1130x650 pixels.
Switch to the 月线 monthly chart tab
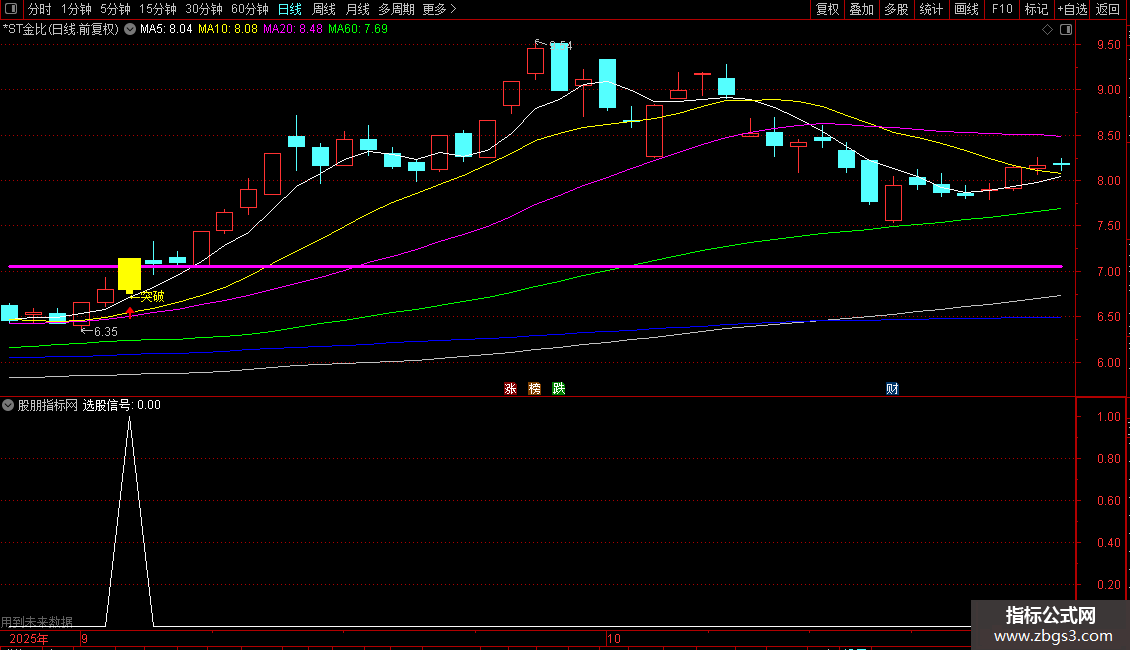click(x=357, y=9)
